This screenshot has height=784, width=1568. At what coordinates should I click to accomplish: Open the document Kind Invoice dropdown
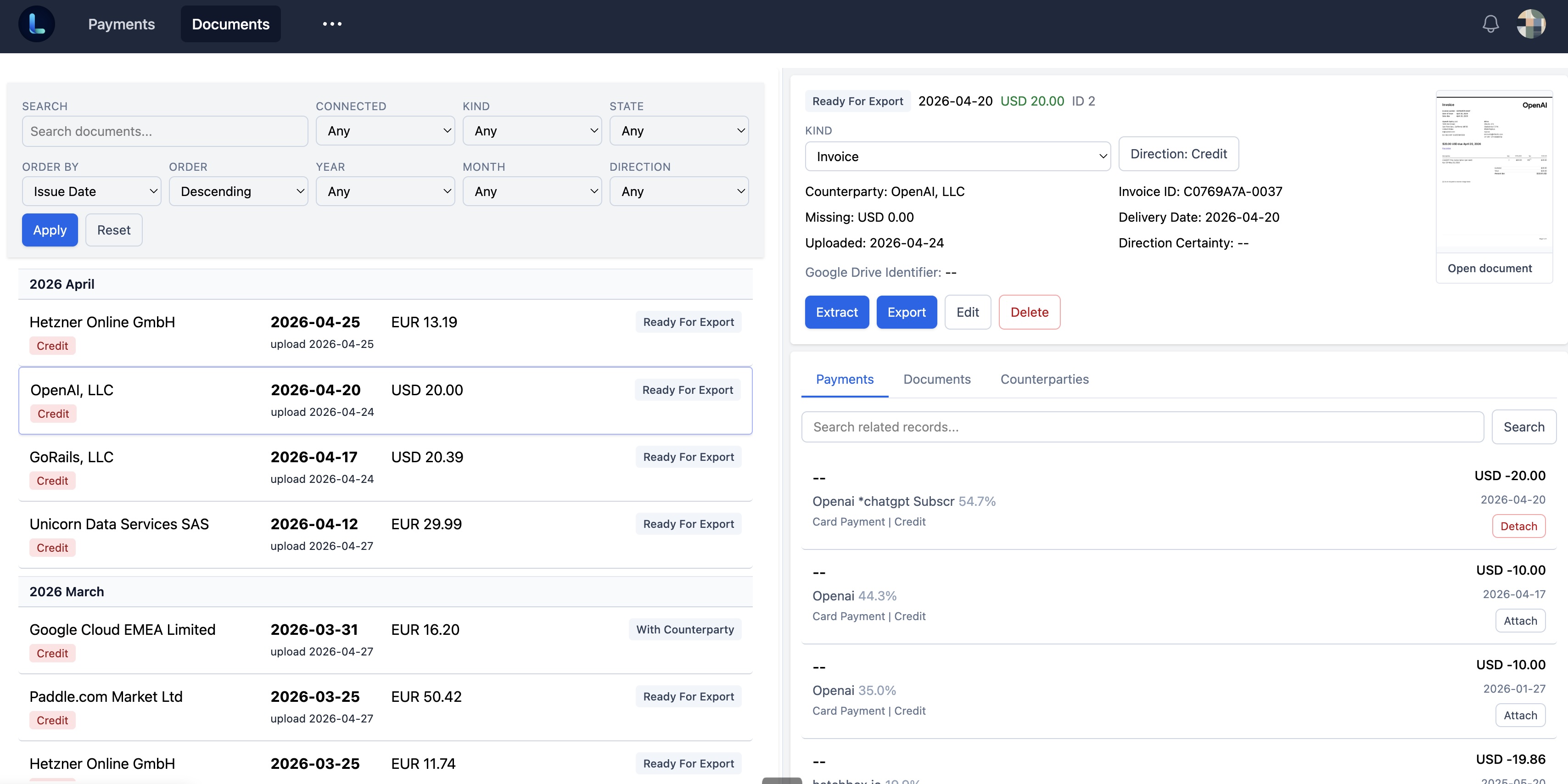(x=958, y=157)
